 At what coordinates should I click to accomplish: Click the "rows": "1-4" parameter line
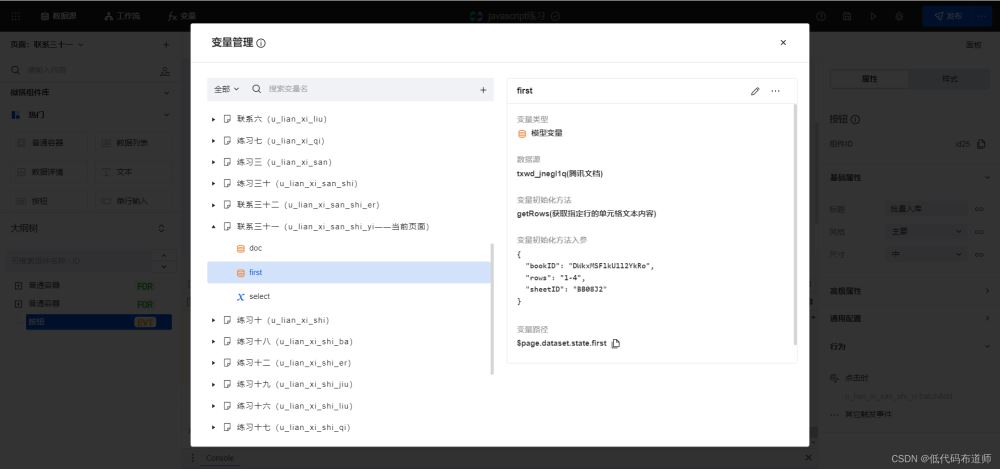pyautogui.click(x=554, y=278)
